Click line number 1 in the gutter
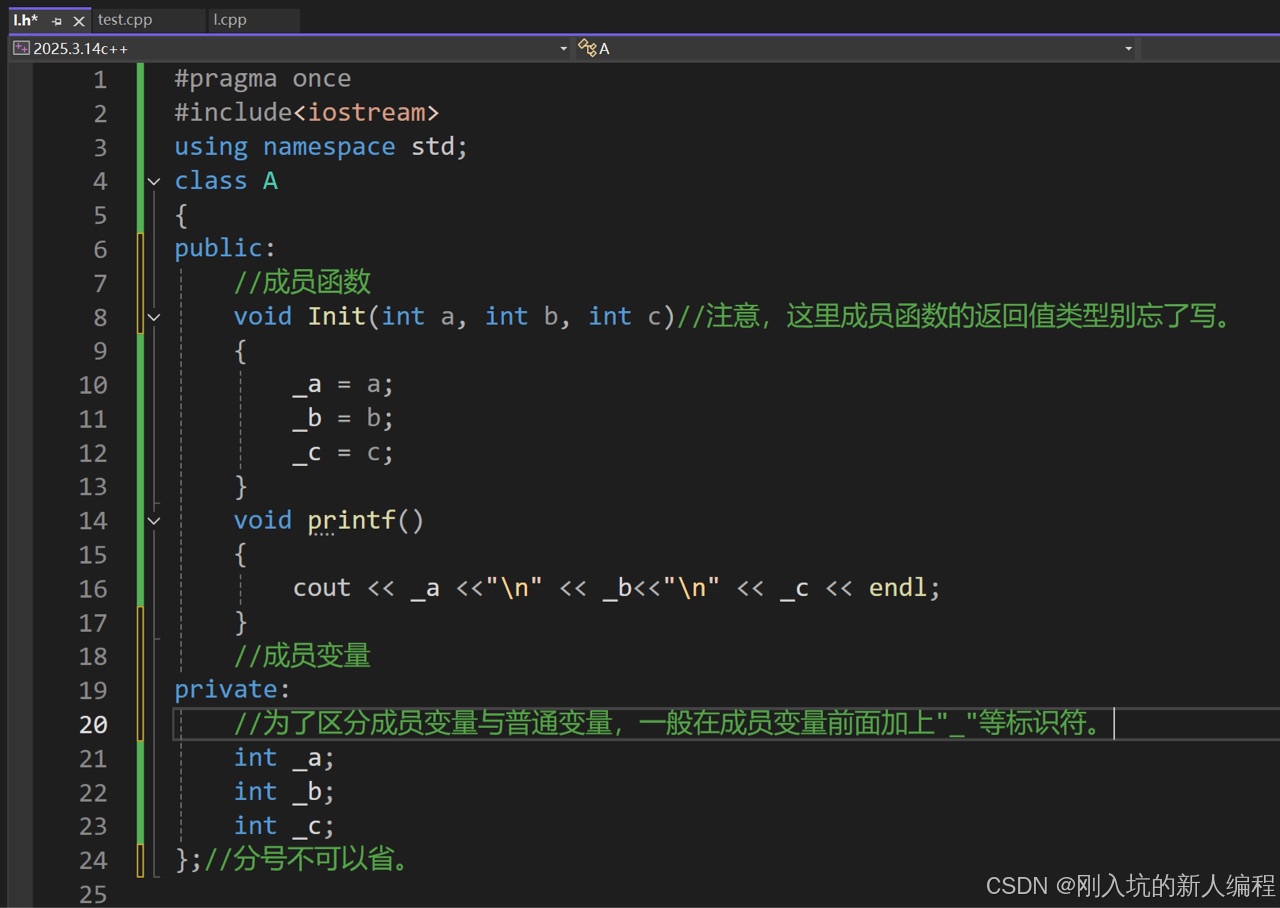The height and width of the screenshot is (908, 1280). pos(99,80)
